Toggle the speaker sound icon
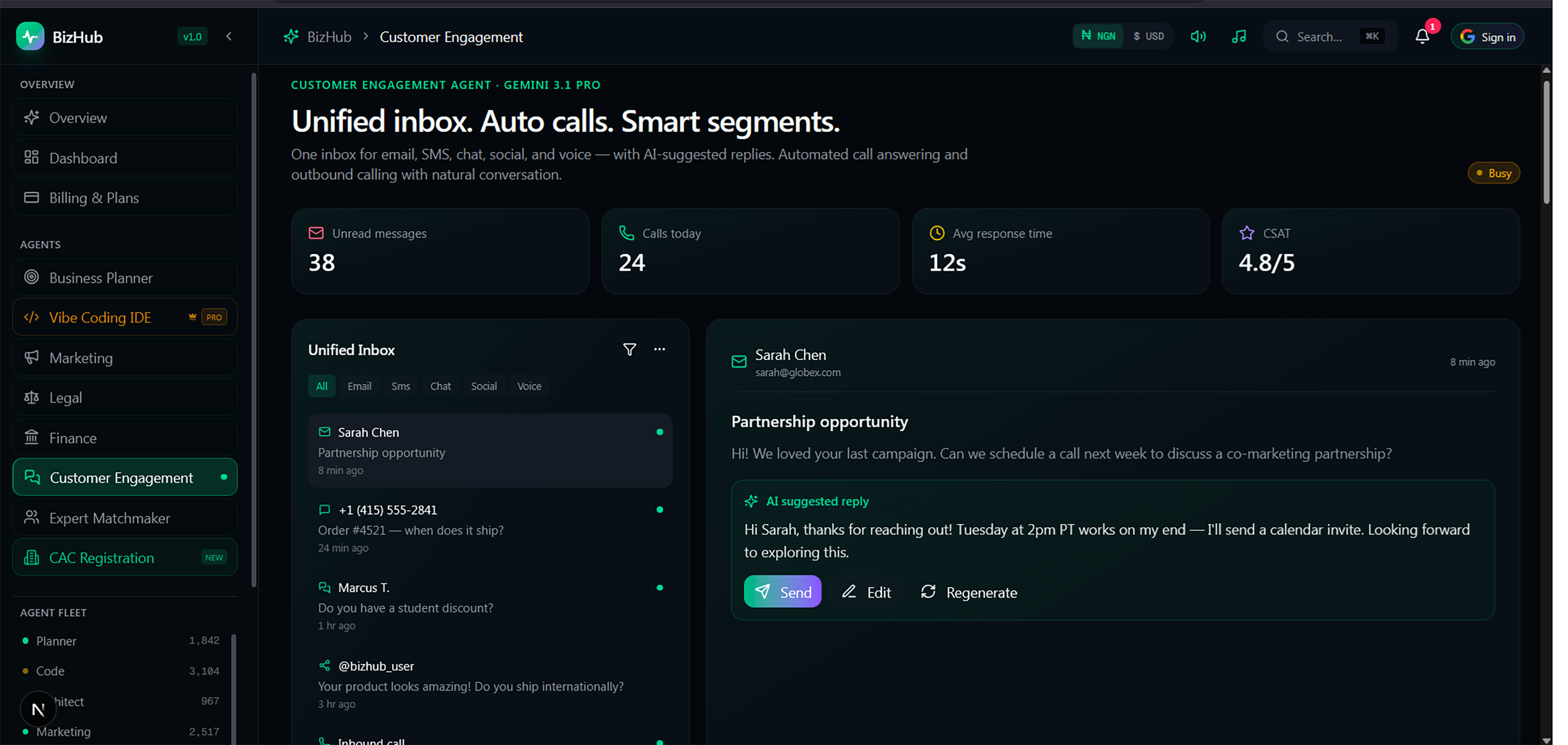 pos(1198,37)
